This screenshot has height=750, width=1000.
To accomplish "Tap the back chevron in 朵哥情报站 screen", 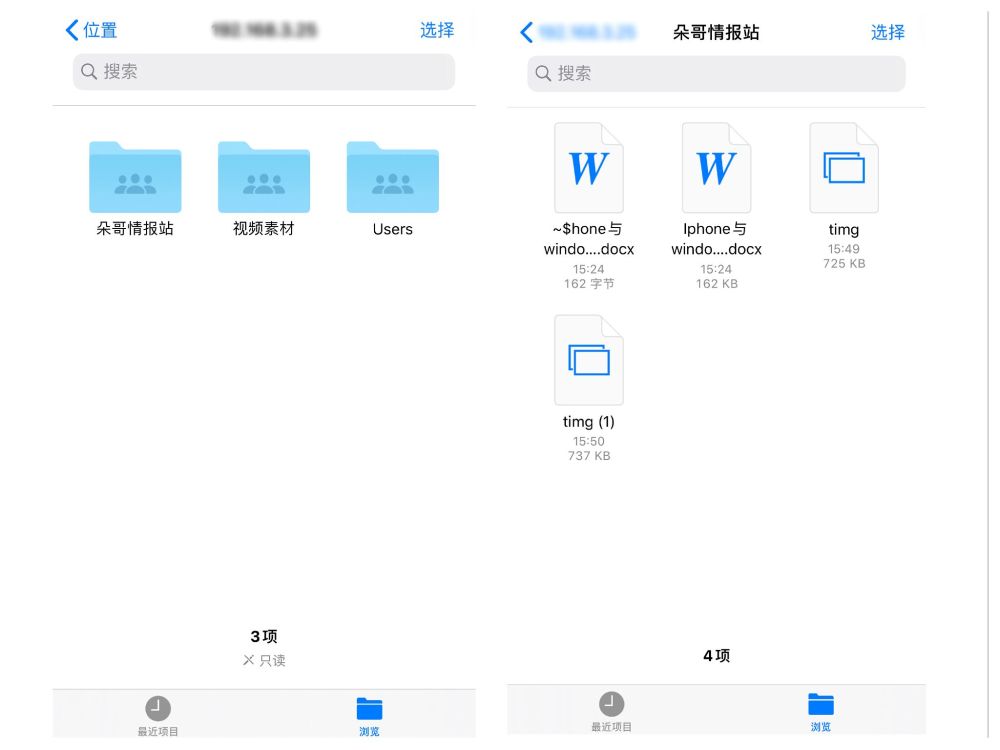I will [x=527, y=32].
